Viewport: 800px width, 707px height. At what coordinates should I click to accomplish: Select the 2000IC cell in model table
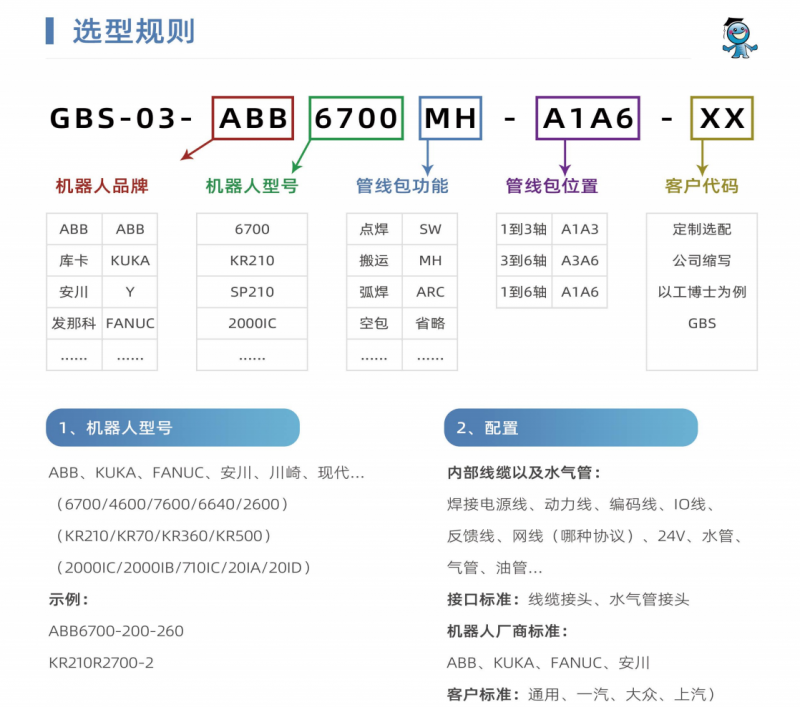pyautogui.click(x=252, y=323)
